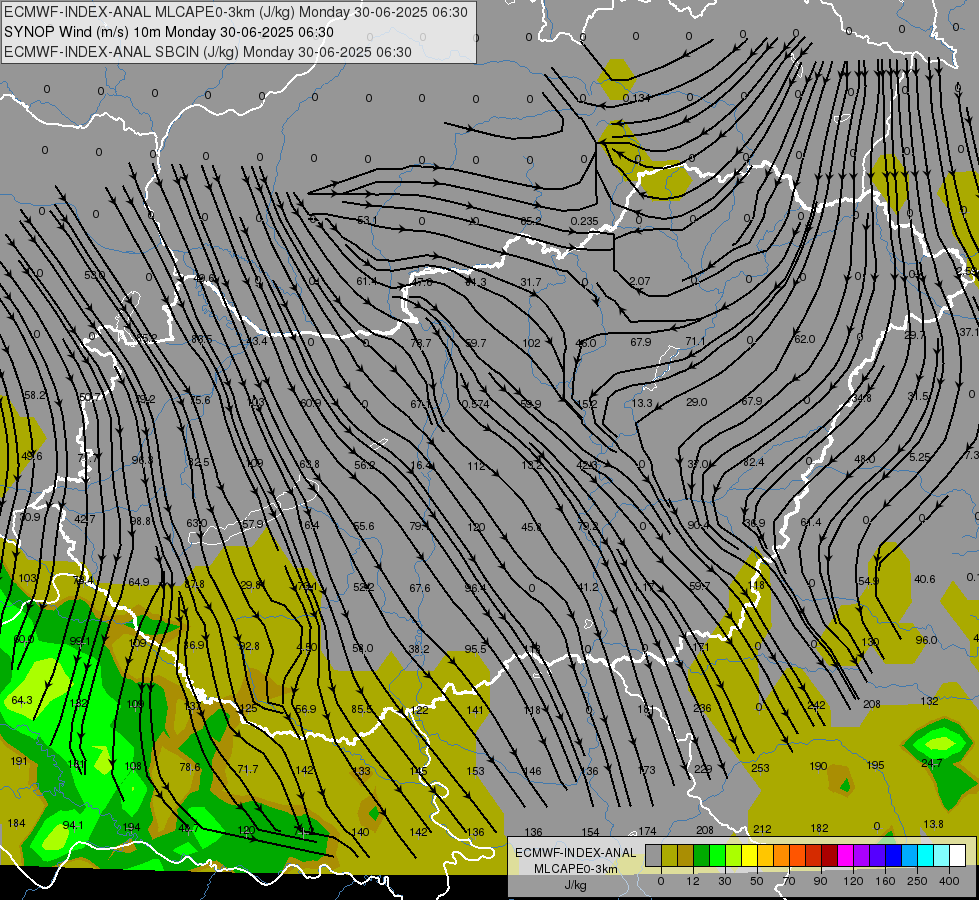This screenshot has height=900, width=979.
Task: Click the map value '253'
Action: click(x=760, y=768)
